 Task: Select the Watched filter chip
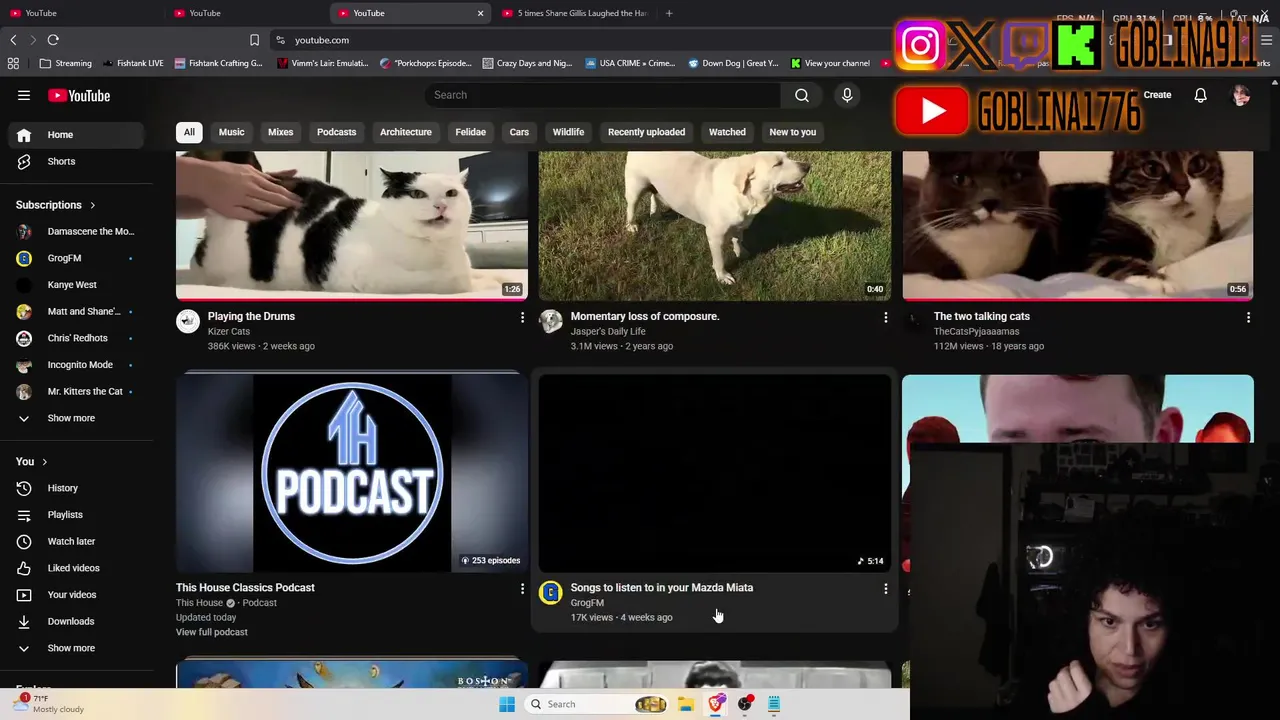tap(727, 132)
